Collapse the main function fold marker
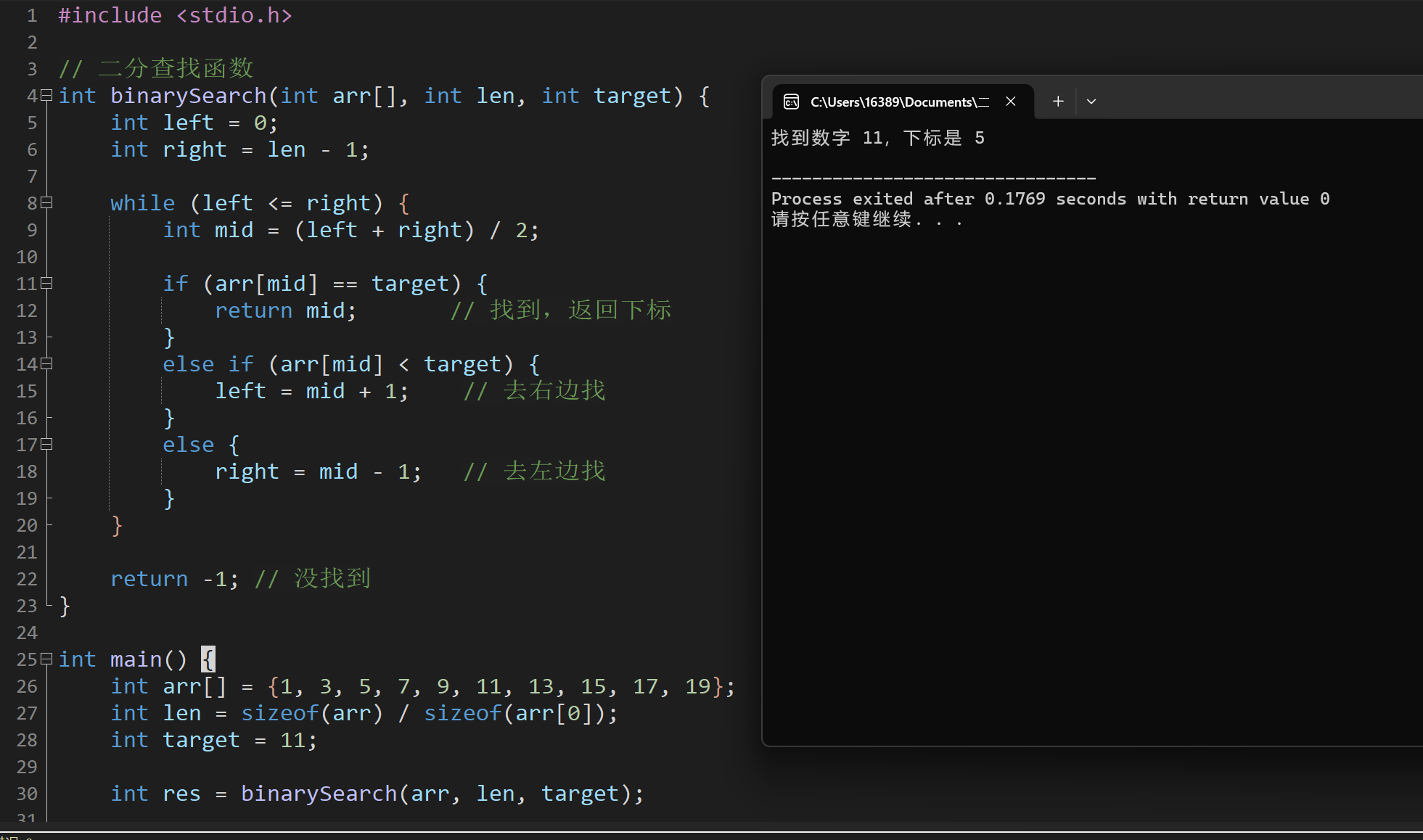The height and width of the screenshot is (840, 1423). tap(47, 659)
